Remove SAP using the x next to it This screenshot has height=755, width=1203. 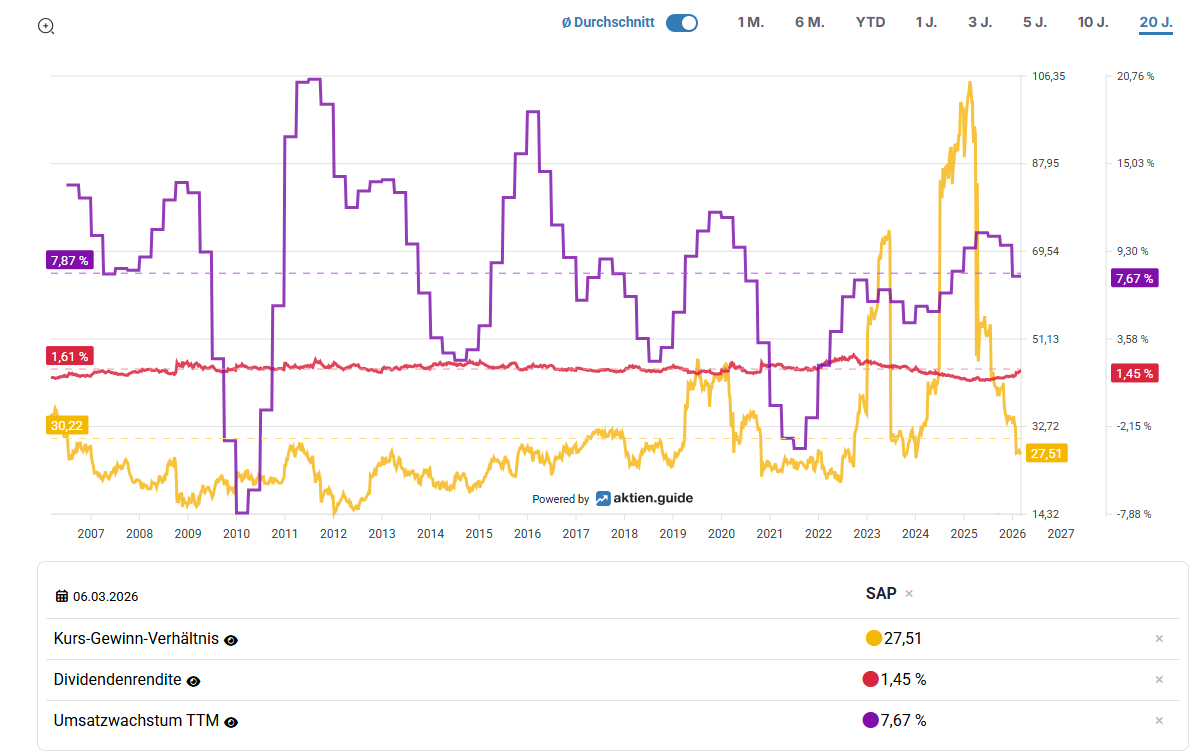click(x=909, y=594)
